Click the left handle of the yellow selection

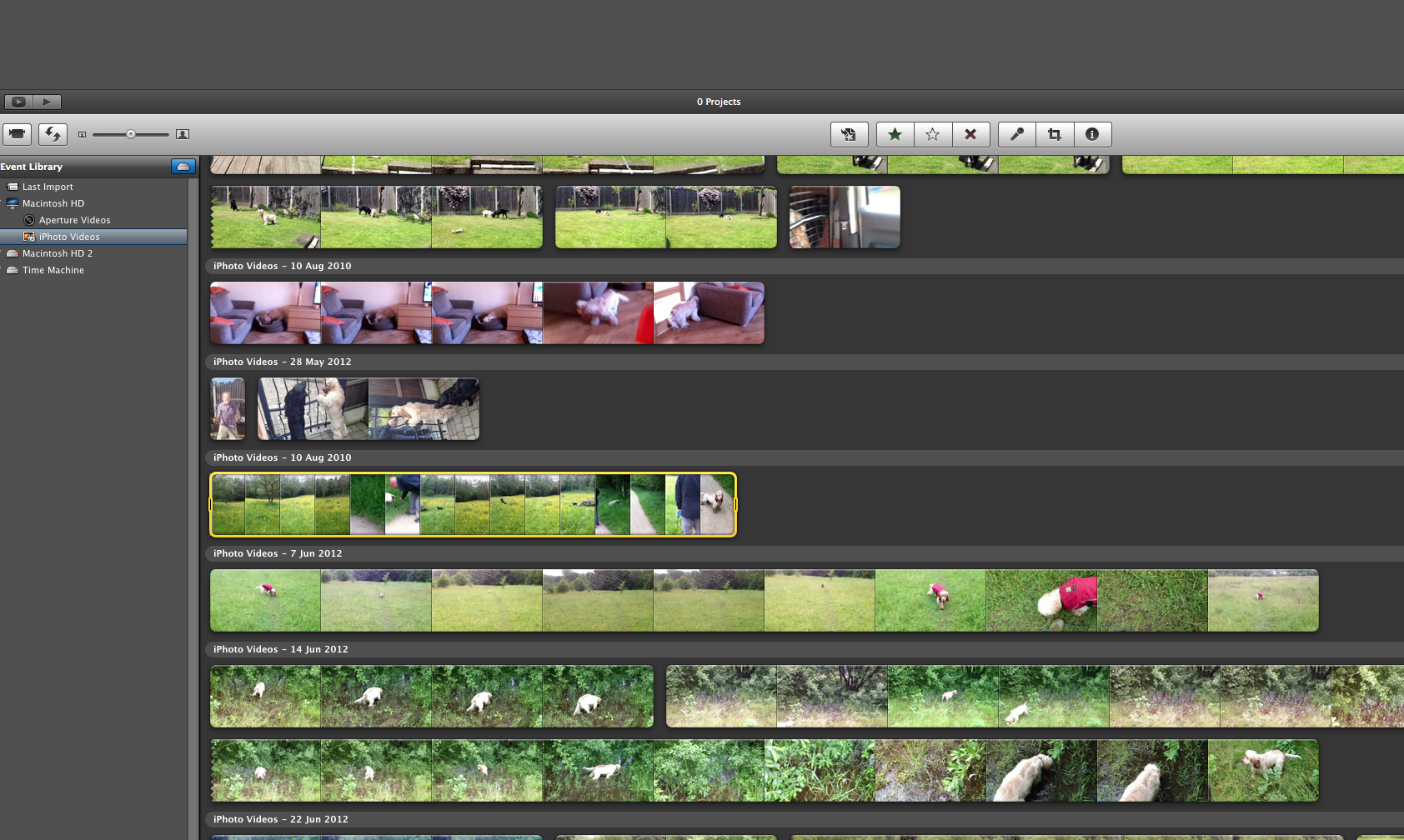tap(210, 505)
